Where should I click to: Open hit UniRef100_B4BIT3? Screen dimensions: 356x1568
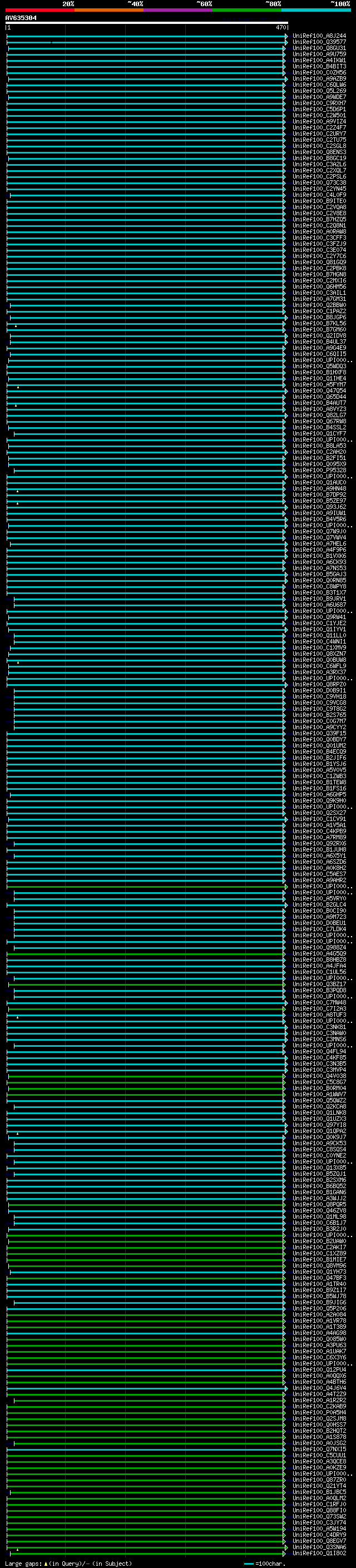click(319, 66)
